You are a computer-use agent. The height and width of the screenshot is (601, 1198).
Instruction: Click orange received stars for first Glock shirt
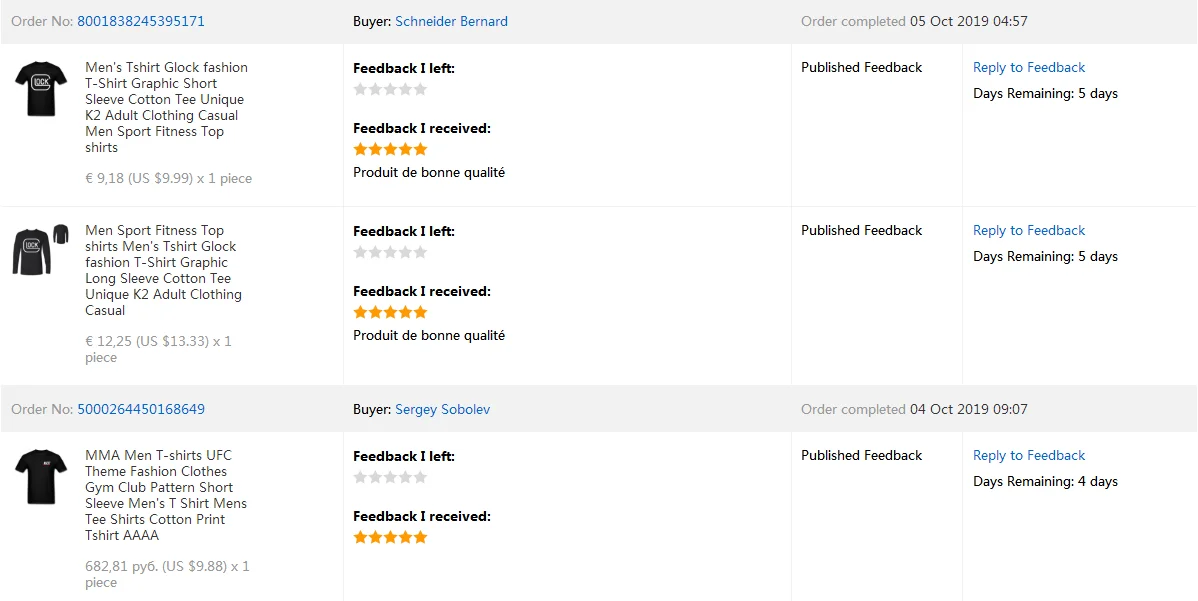pos(390,149)
